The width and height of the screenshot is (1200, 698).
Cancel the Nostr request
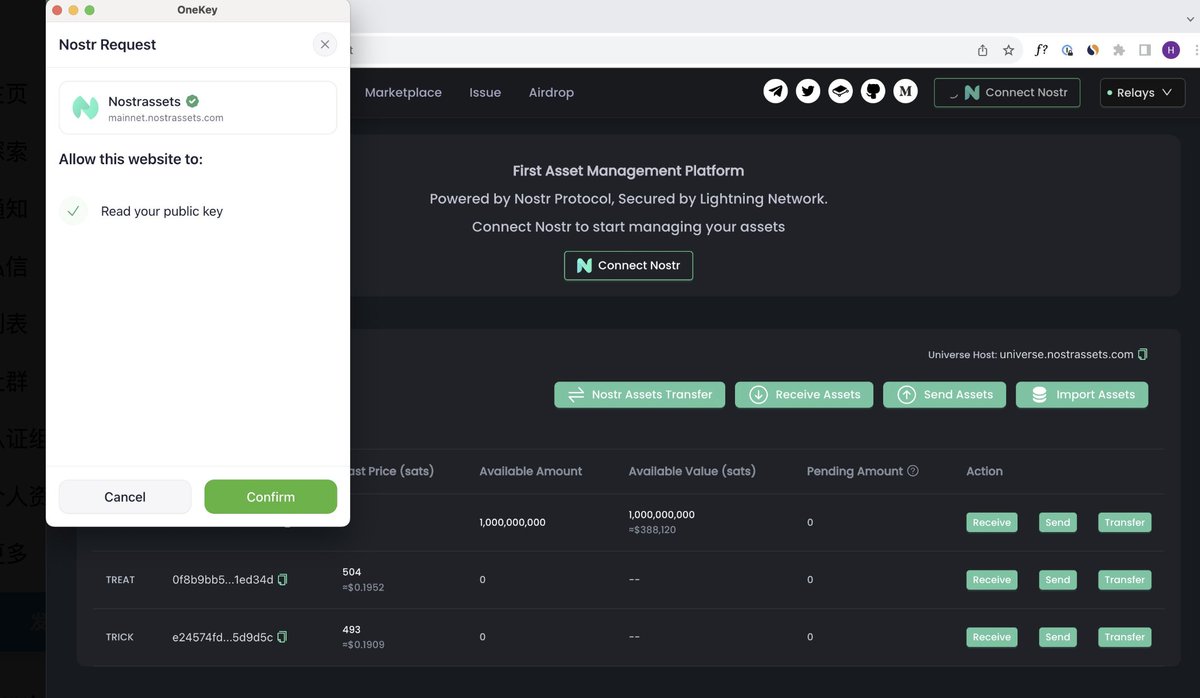coord(125,497)
